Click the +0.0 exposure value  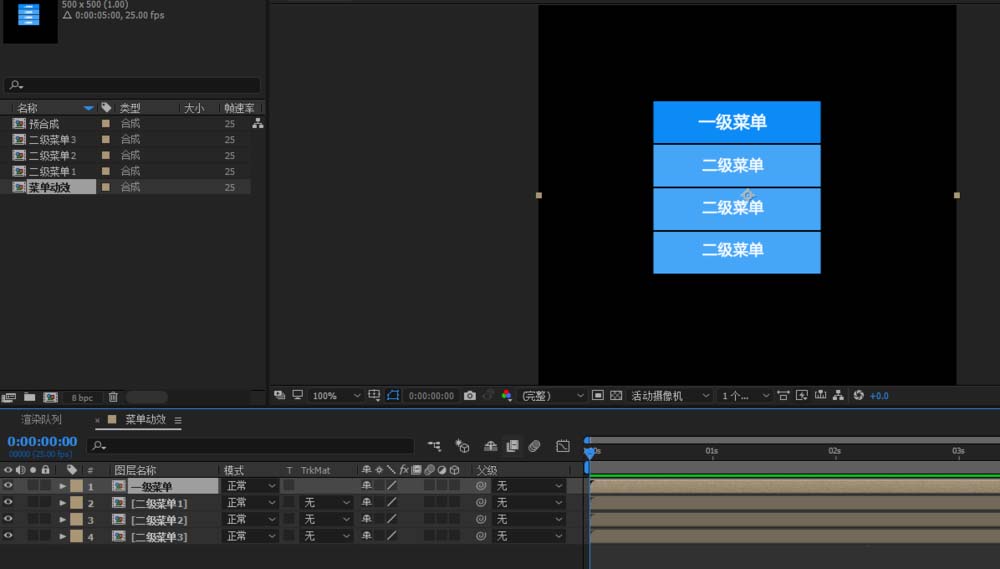[x=879, y=396]
